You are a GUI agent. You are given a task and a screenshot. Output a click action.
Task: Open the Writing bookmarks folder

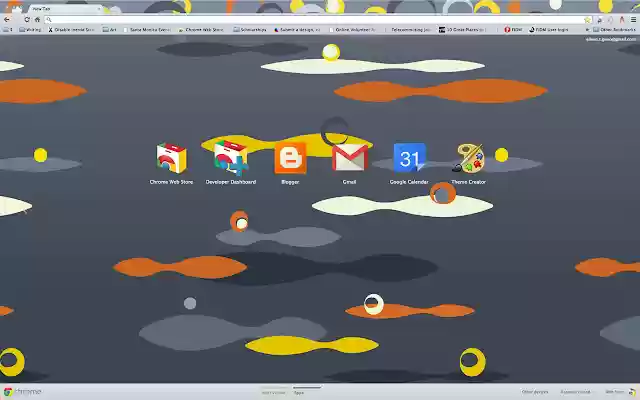31,30
